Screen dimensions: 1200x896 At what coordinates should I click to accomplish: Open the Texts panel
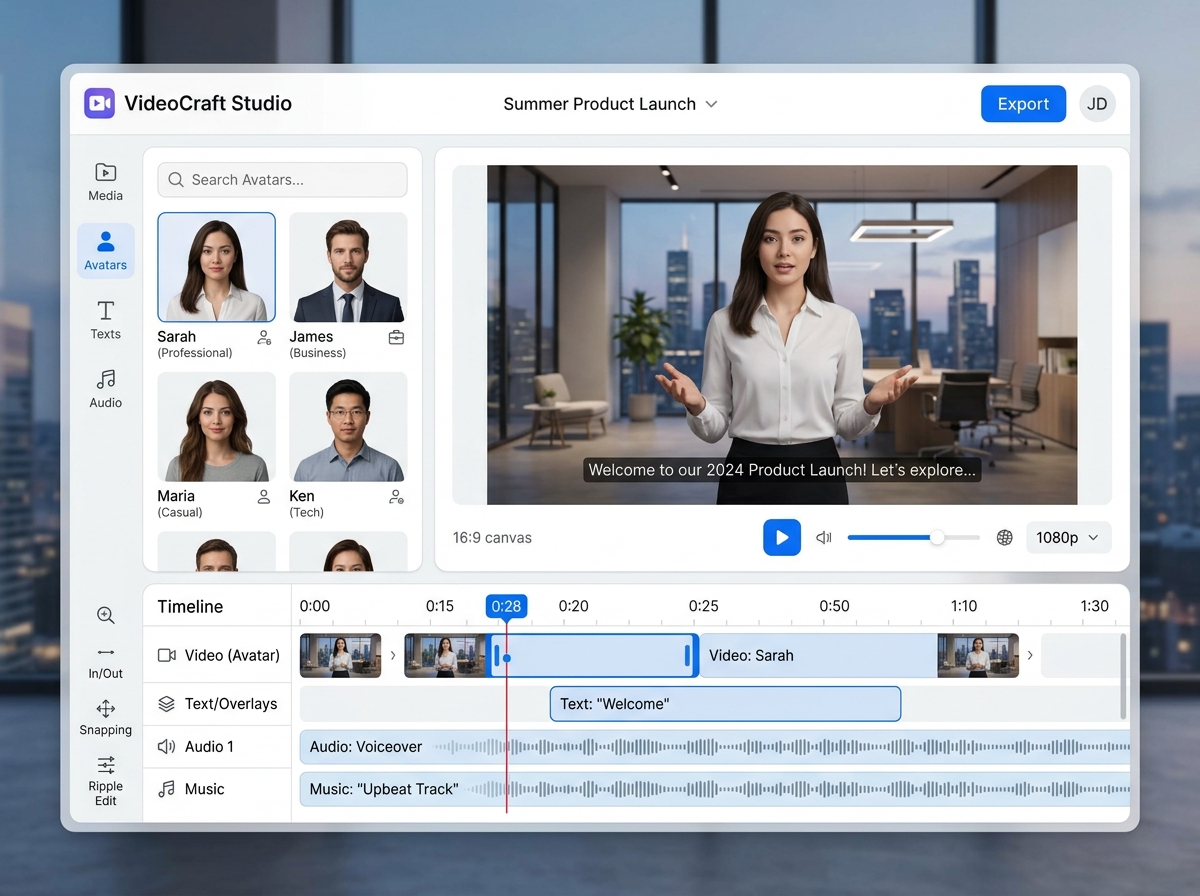click(105, 320)
